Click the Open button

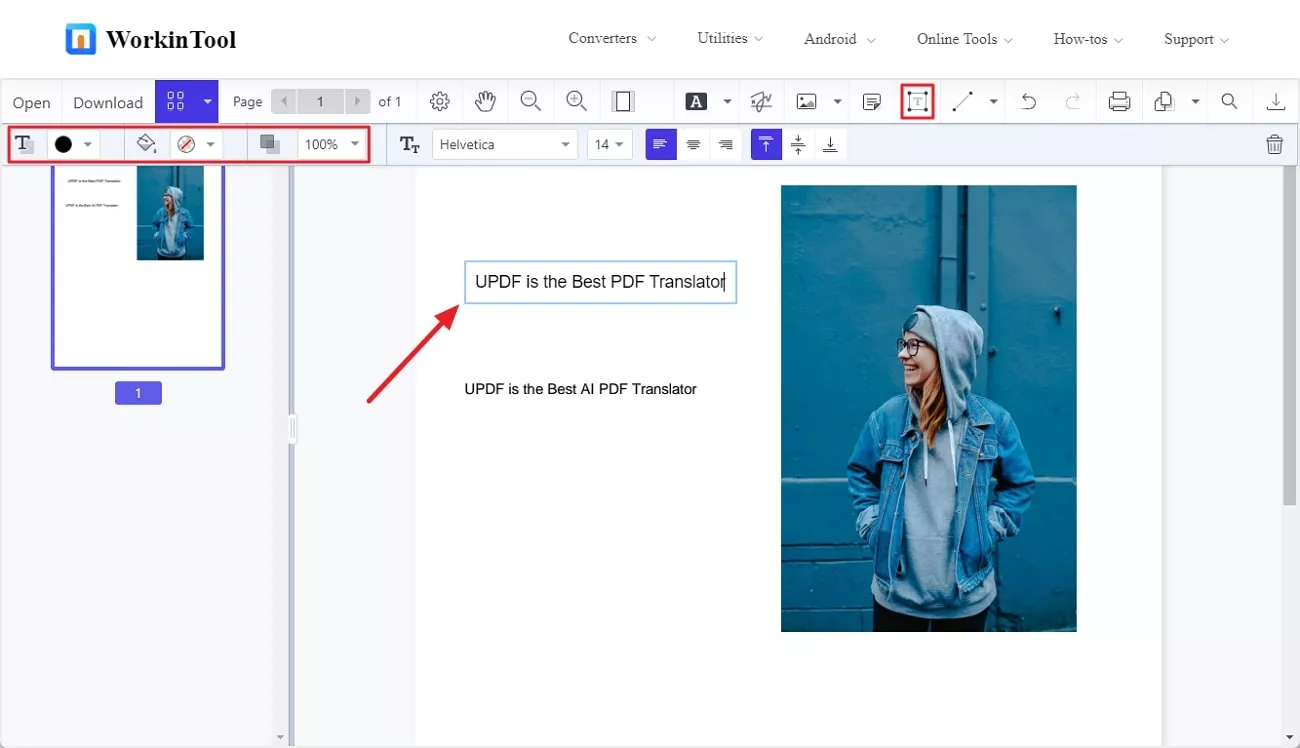coord(32,102)
